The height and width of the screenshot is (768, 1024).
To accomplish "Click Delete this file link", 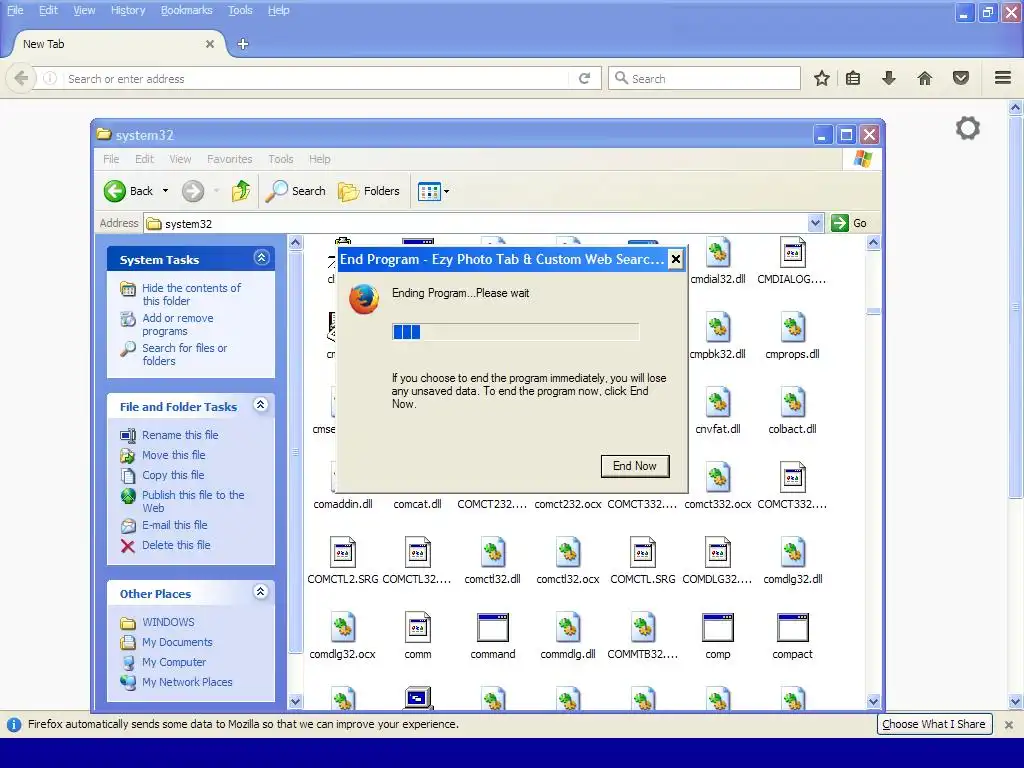I will (176, 545).
